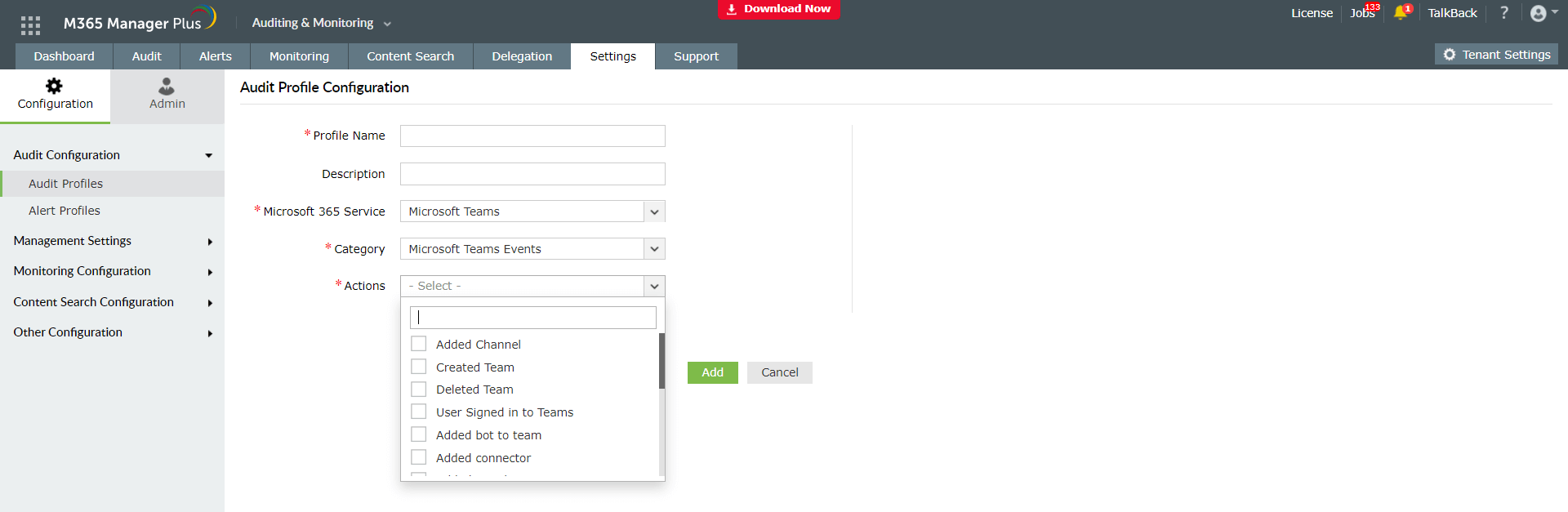Click the Profile Name input field
Screen dimensions: 1568x512
tap(532, 136)
